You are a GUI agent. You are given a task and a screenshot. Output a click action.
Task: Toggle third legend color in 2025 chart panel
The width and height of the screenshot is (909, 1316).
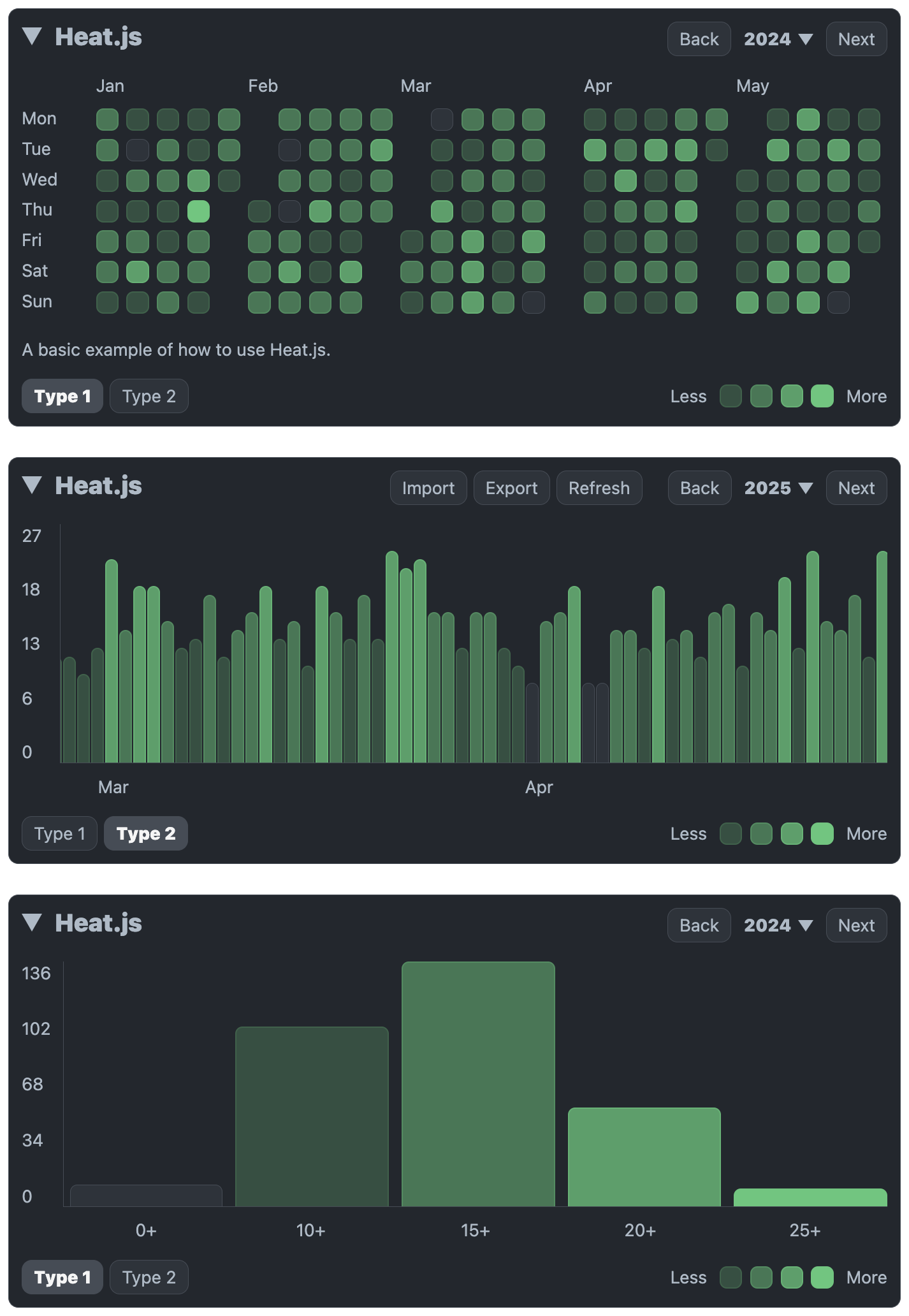(792, 833)
